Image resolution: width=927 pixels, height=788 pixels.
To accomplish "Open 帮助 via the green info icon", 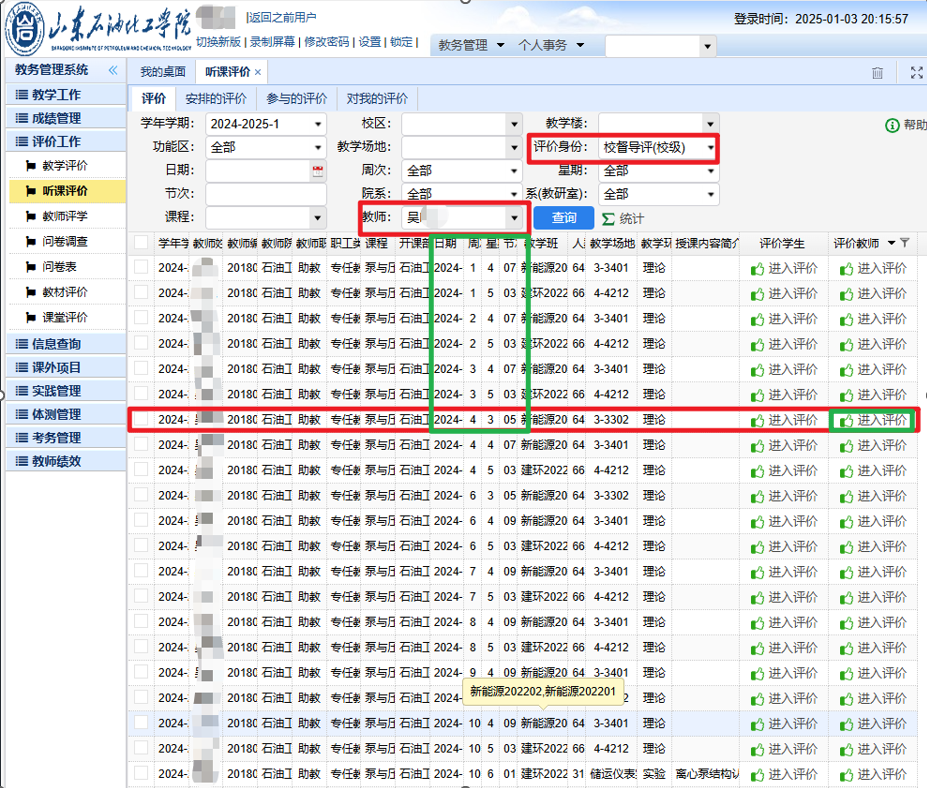I will tap(892, 125).
